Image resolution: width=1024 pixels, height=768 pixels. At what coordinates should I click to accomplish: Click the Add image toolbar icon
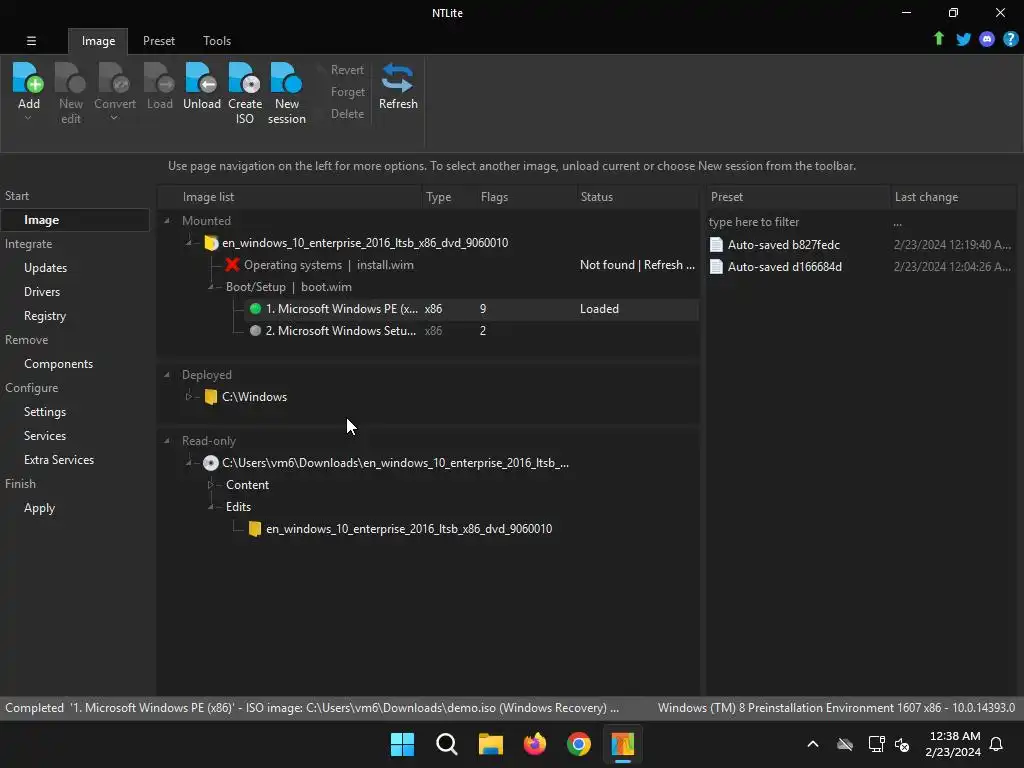[28, 77]
